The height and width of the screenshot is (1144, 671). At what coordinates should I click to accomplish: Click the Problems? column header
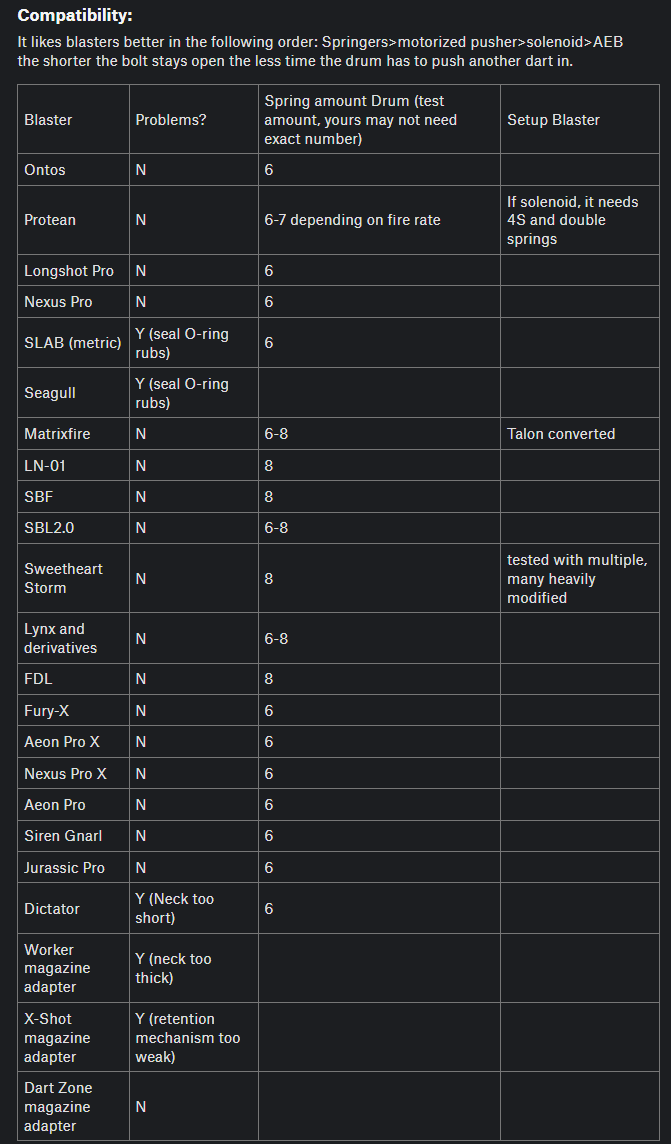(x=171, y=120)
